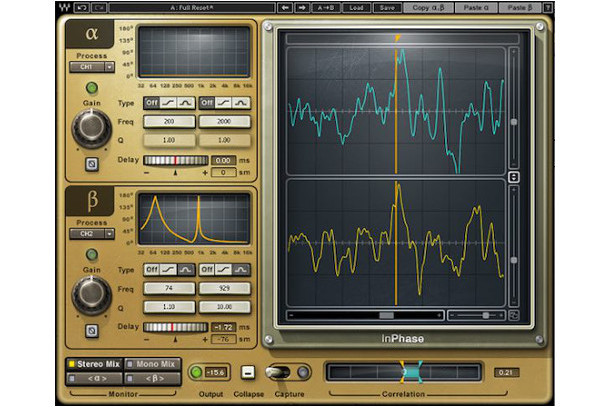
Task: Click the alpha waveform vertical zoom slider
Action: tap(514, 122)
